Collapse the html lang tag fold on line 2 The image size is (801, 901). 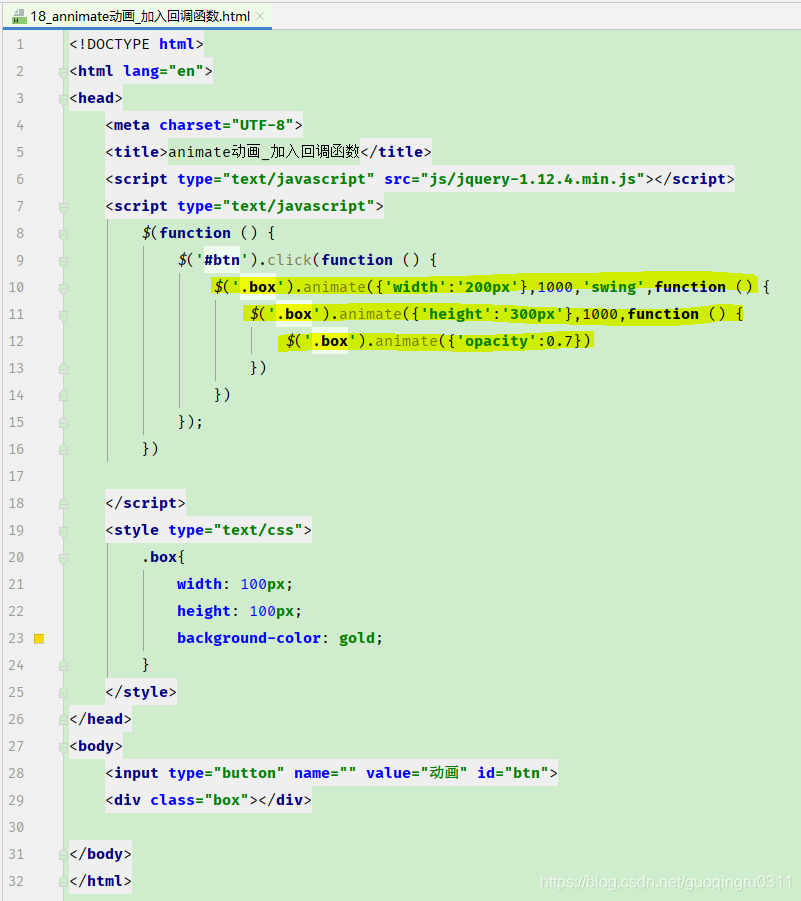tap(63, 72)
